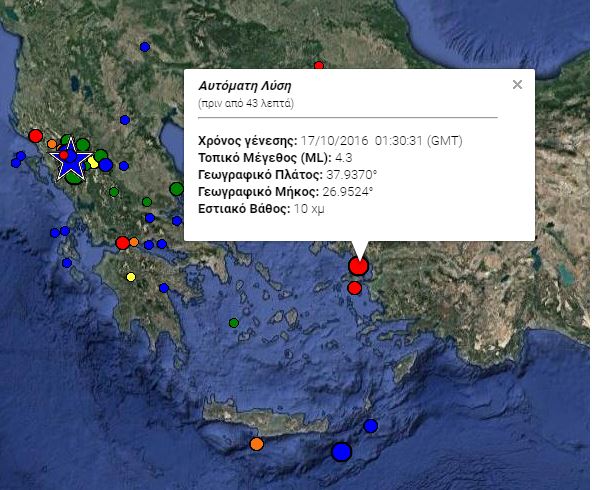Select the large green marker at popup's left edge

click(x=177, y=188)
